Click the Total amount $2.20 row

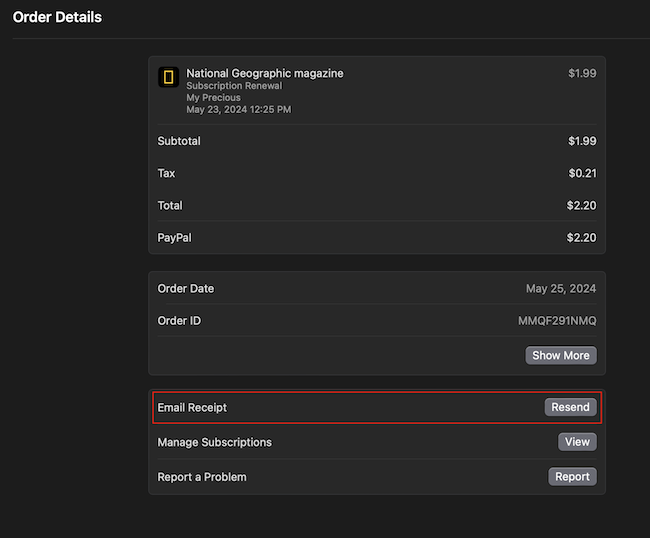[x=582, y=206]
